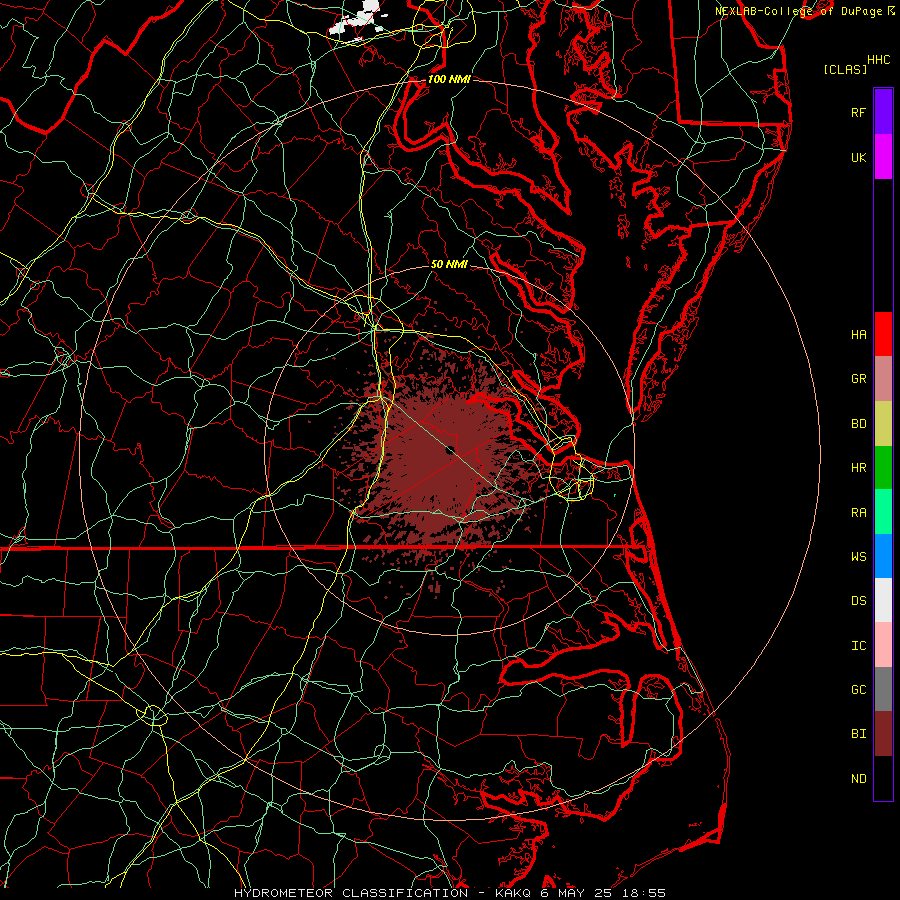Click the WS blue legend swatch
The image size is (900, 900).
(x=883, y=556)
